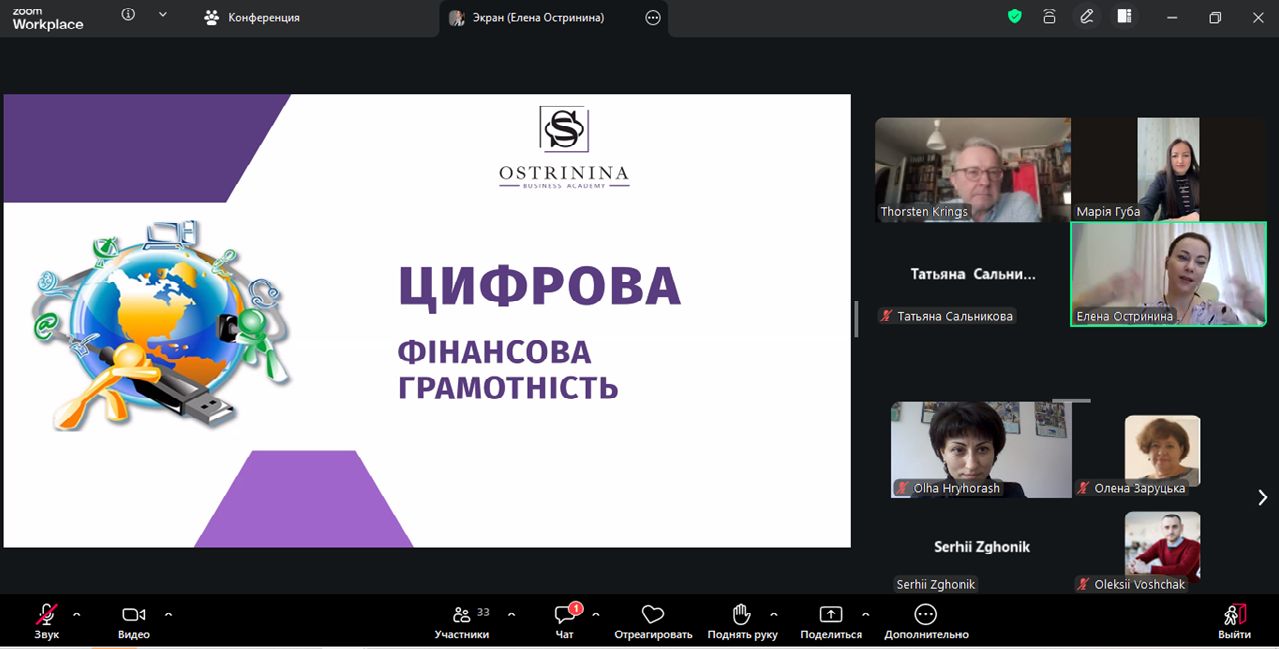
Task: Expand the arrow next to Участники
Action: [512, 614]
